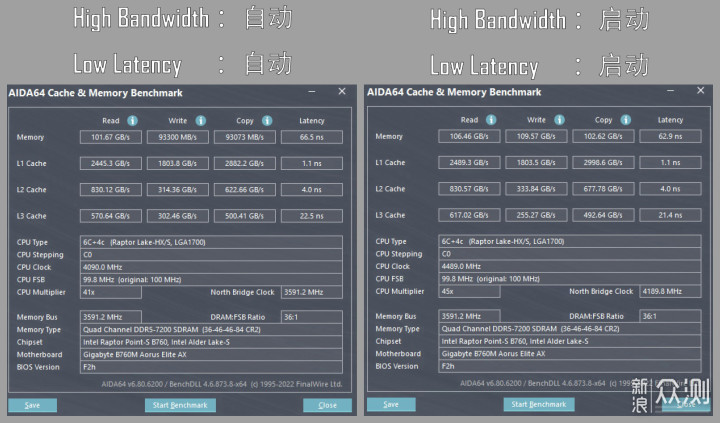Viewport: 720px width, 423px height.
Task: Select Memory Write value 109.57 GB/s
Action: (x=536, y=136)
